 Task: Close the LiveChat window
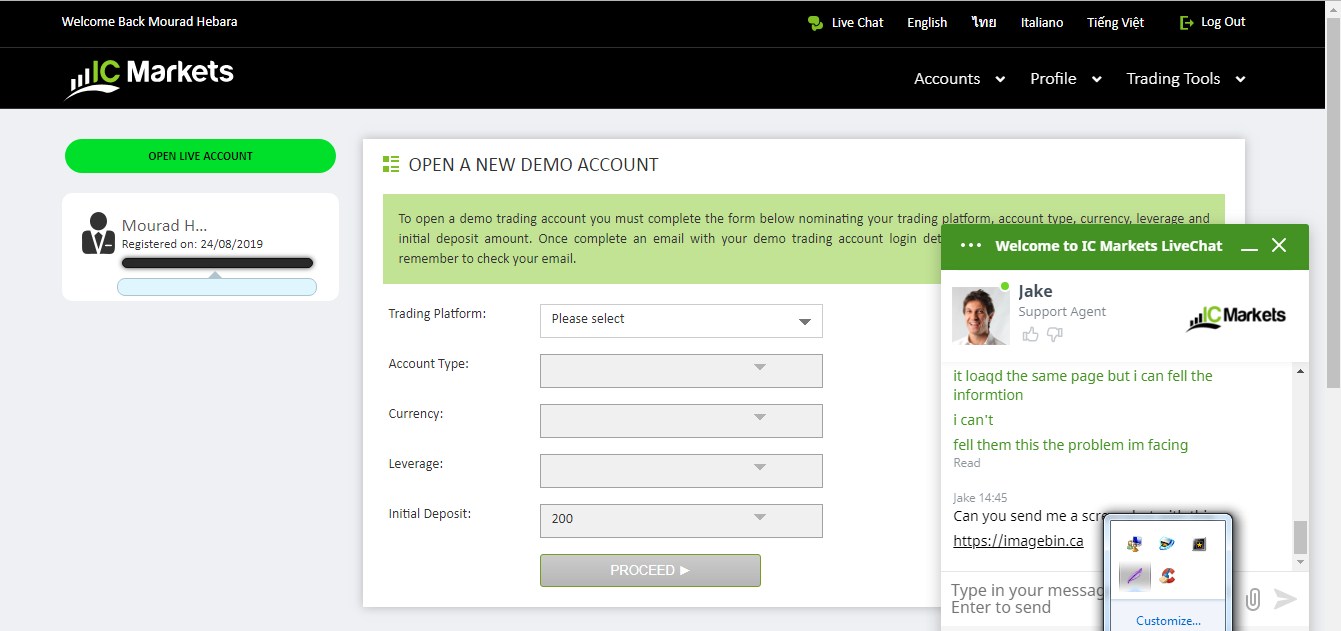coord(1279,245)
